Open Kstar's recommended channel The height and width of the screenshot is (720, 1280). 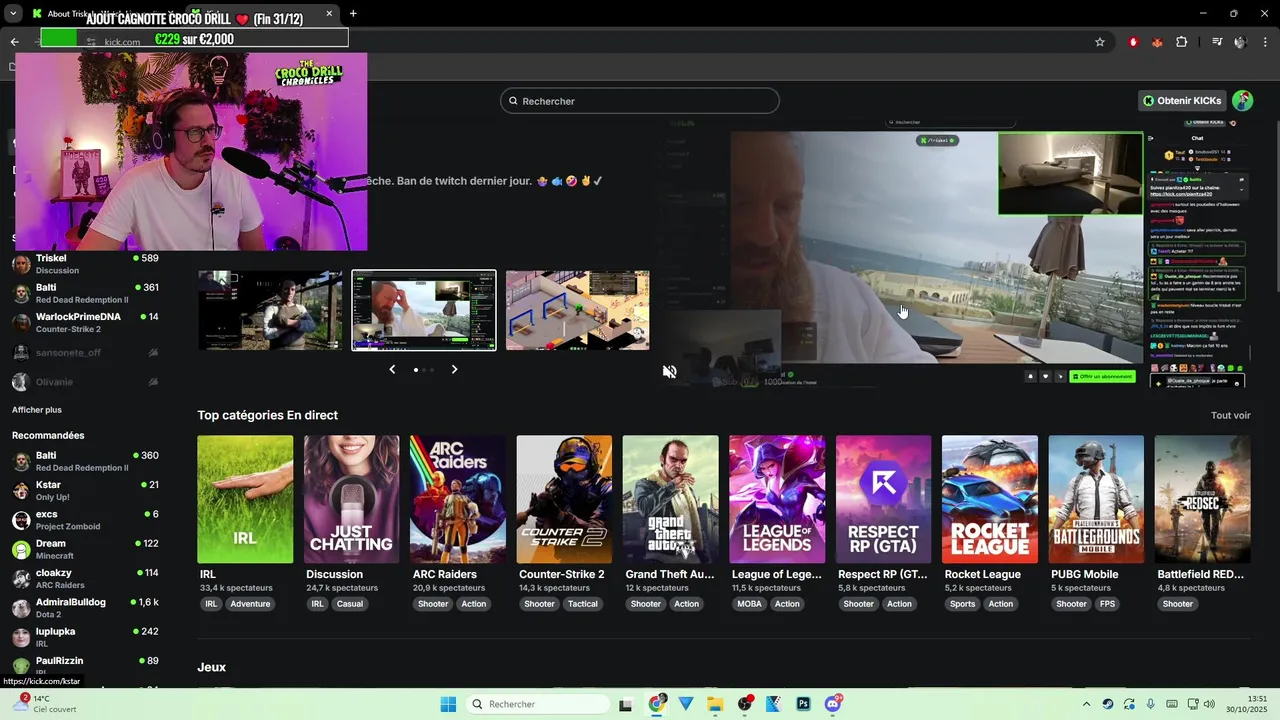tap(85, 490)
